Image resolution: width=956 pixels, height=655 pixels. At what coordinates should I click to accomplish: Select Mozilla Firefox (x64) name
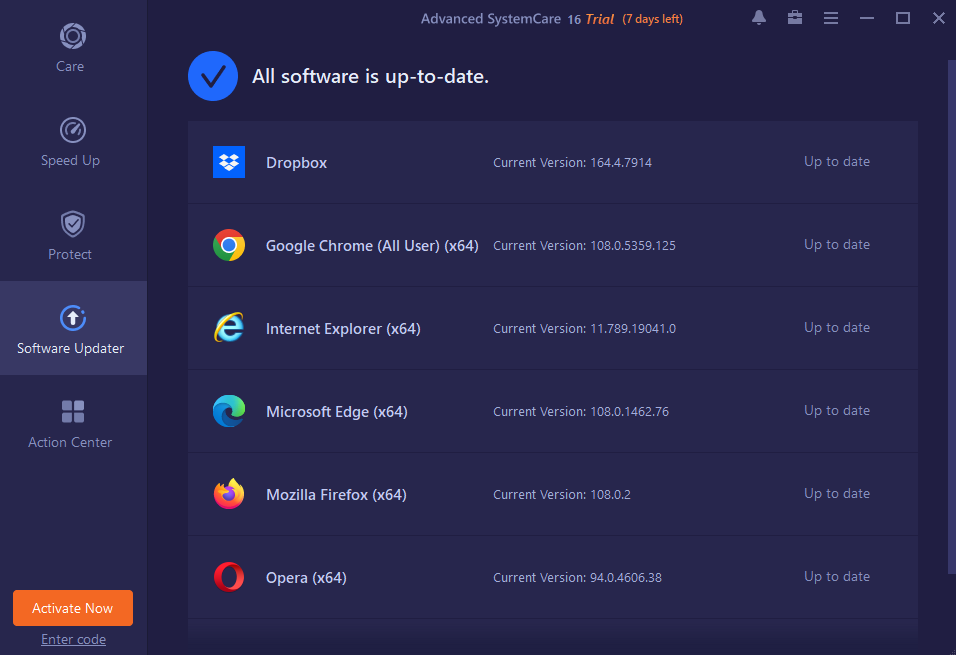[336, 495]
